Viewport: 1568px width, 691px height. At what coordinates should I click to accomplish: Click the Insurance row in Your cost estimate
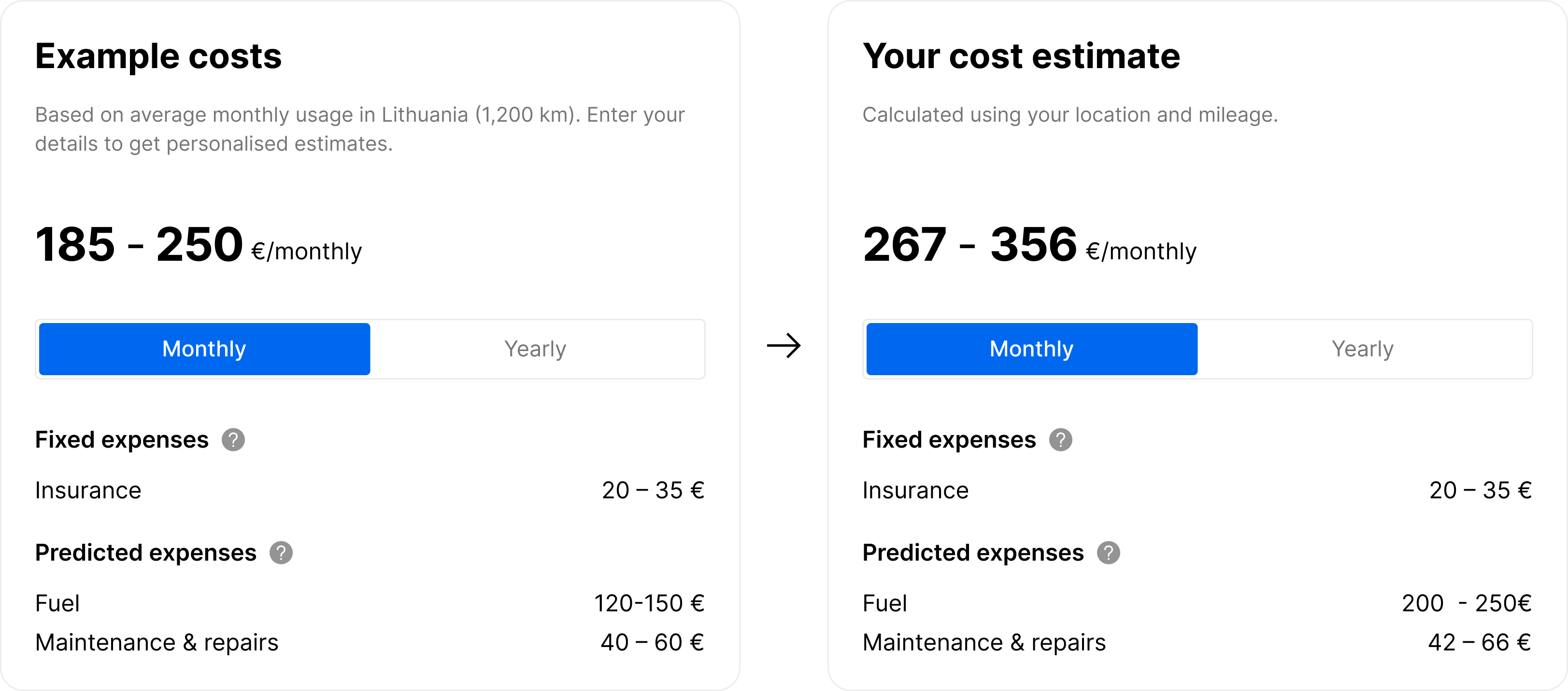pos(1197,490)
